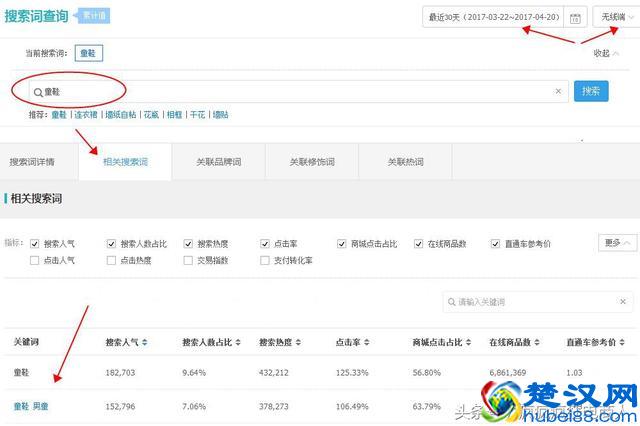Image resolution: width=640 pixels, height=426 pixels.
Task: Choose recommended term 连衣裙
Action: pos(86,115)
